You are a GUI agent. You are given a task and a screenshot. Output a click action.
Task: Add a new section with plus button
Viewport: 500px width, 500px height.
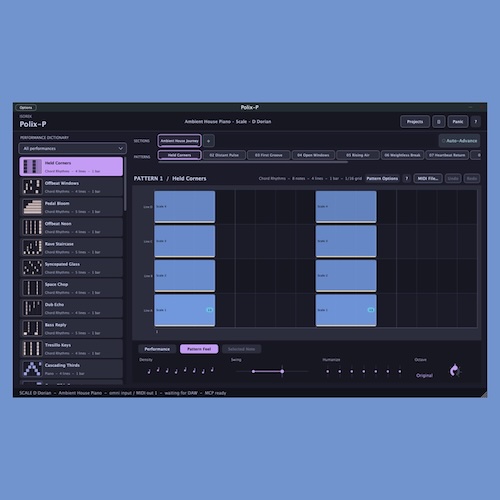(x=209, y=141)
